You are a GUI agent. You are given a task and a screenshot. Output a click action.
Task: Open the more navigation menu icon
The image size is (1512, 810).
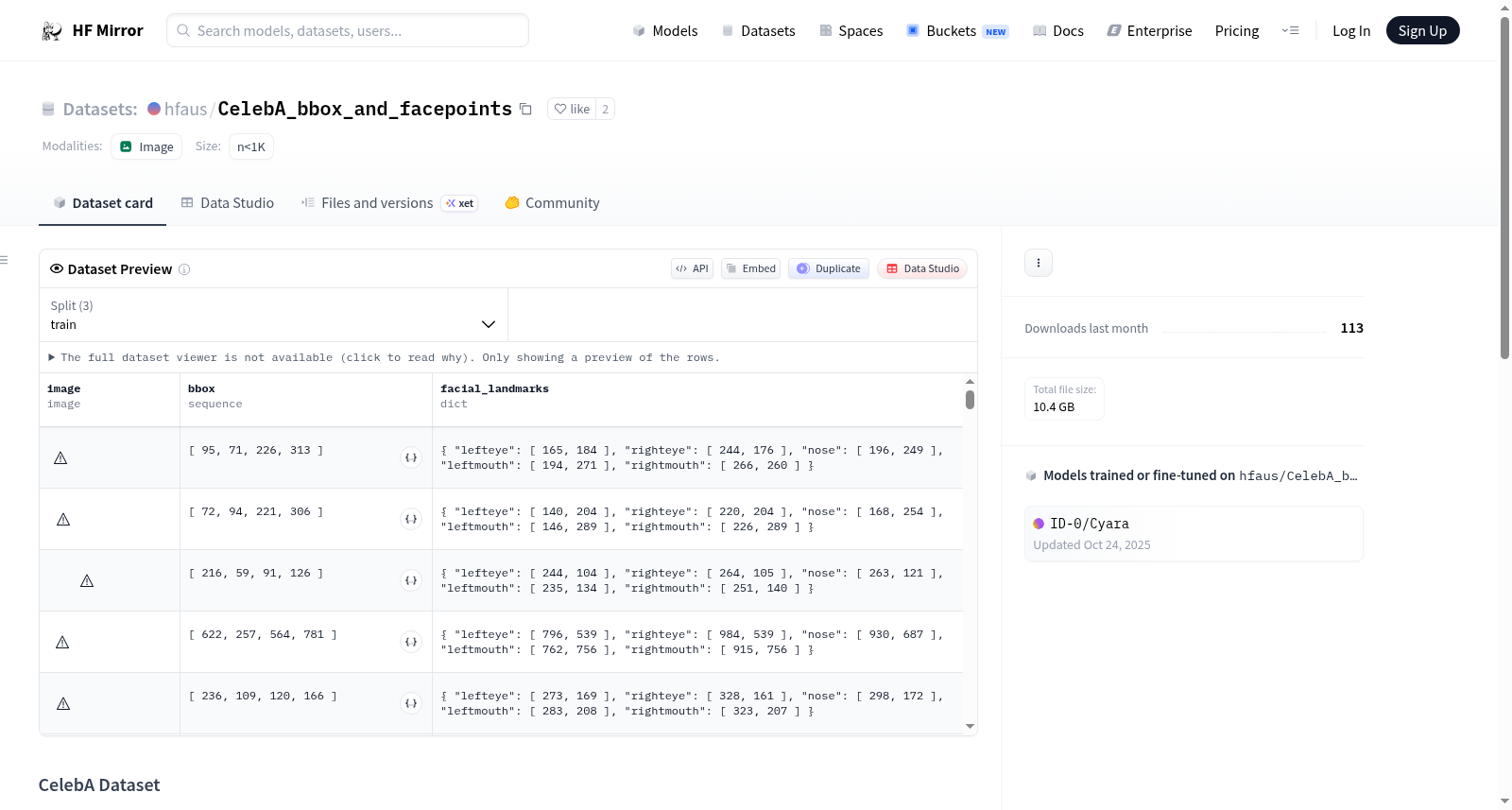(1290, 31)
